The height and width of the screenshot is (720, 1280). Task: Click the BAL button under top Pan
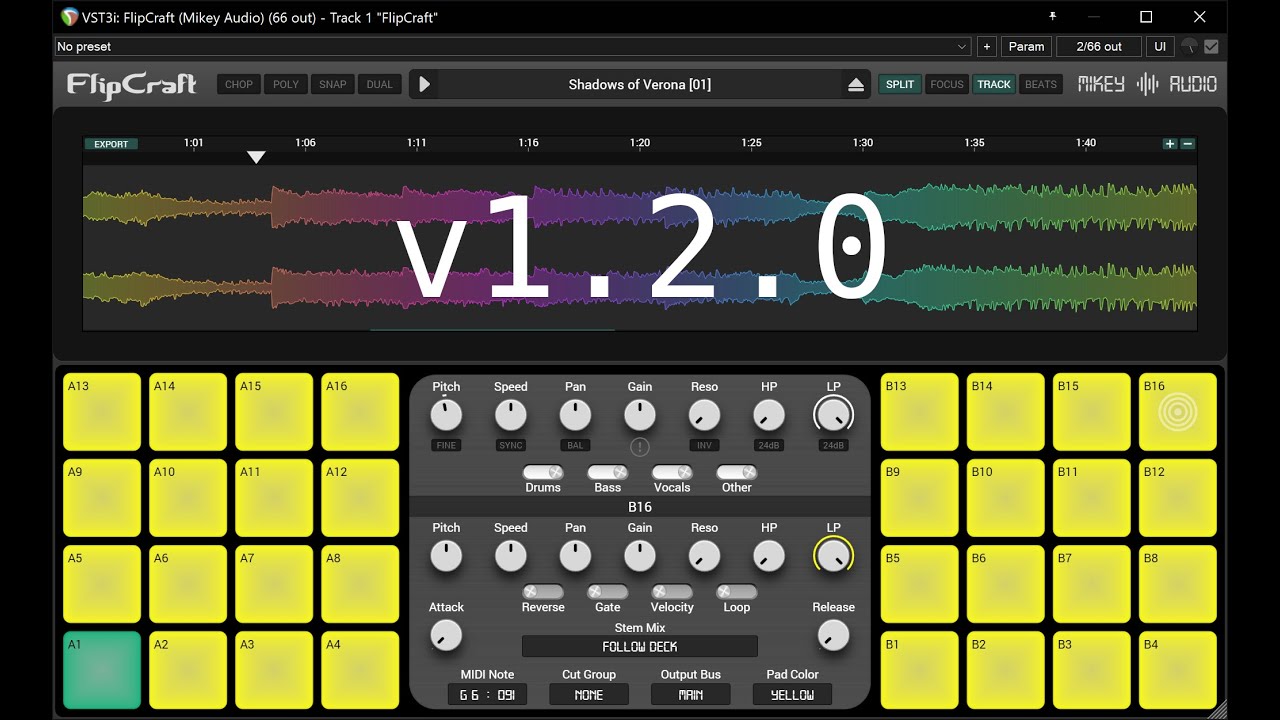[575, 445]
